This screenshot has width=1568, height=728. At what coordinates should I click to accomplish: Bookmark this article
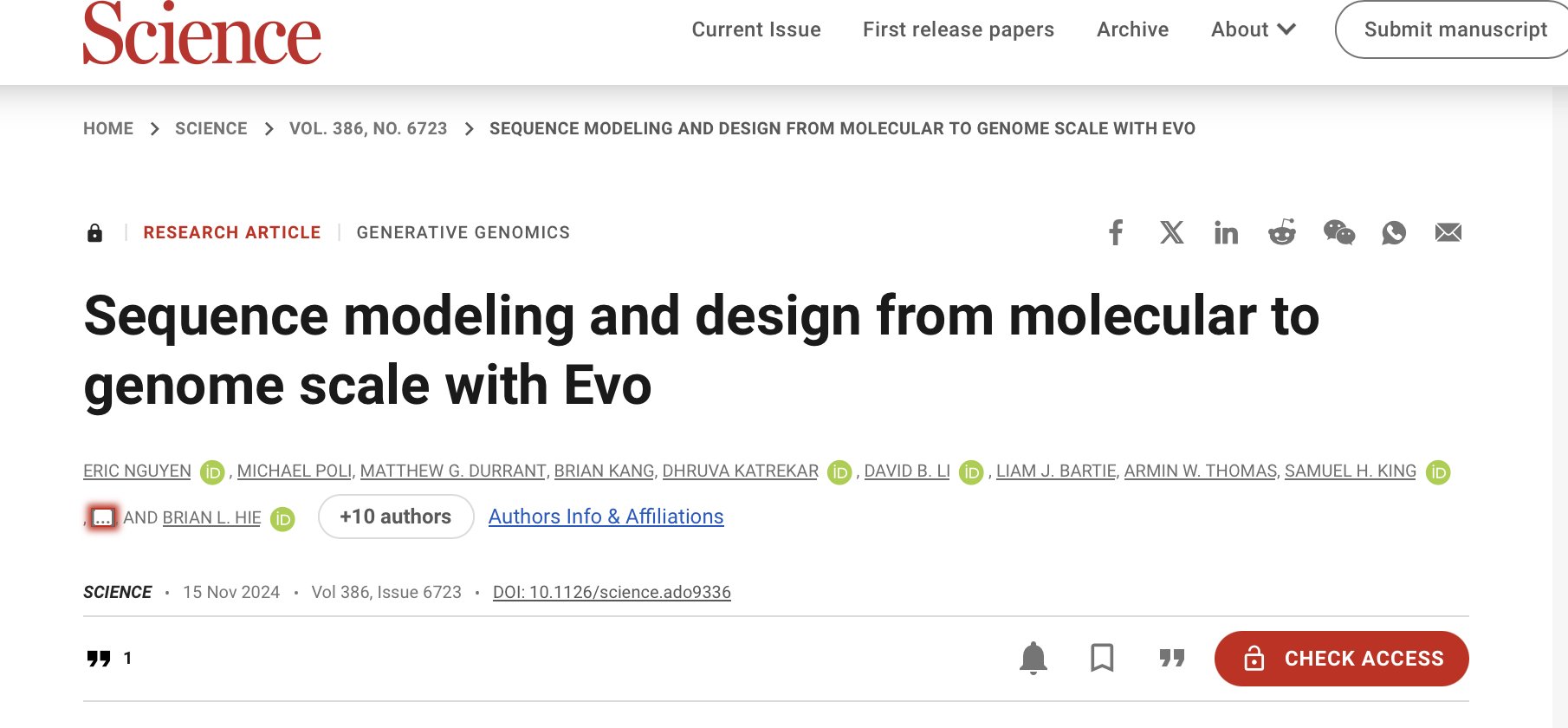click(x=1102, y=658)
